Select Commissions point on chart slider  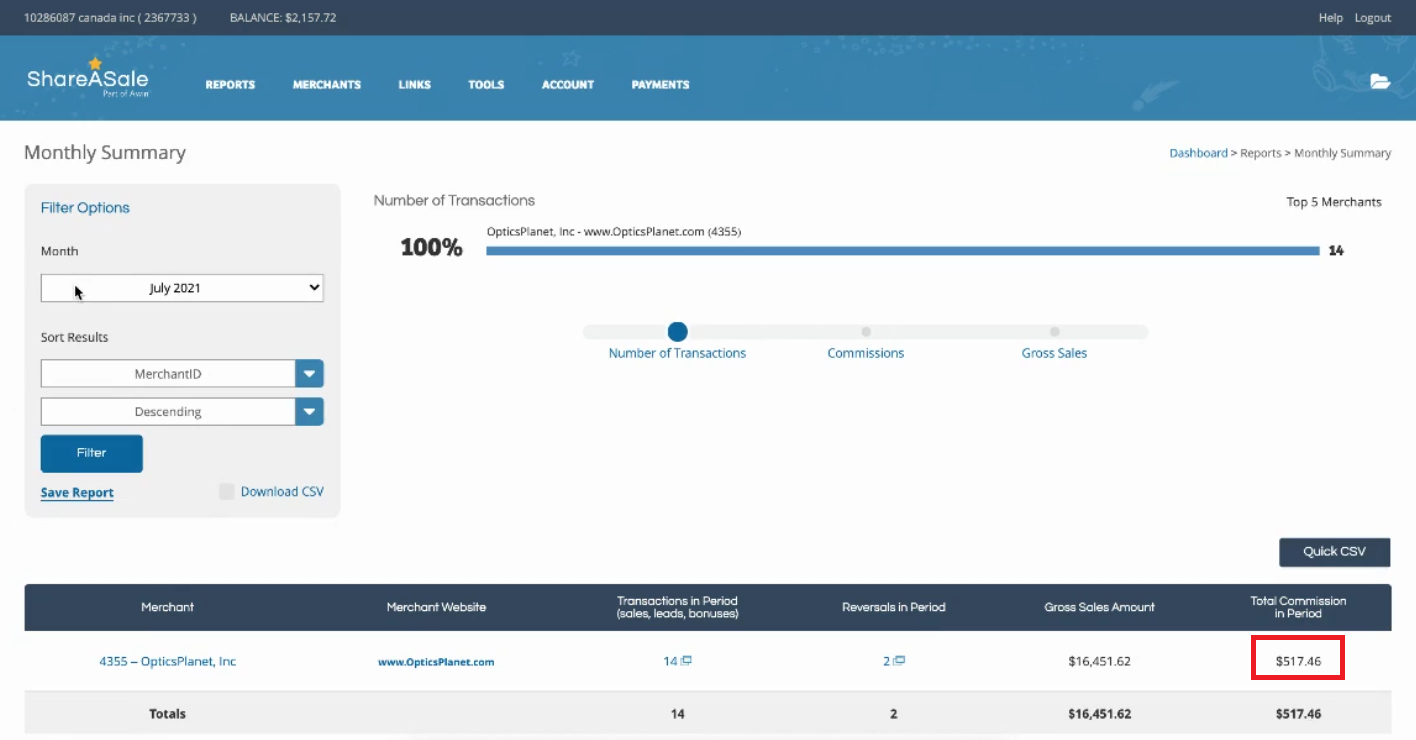[x=866, y=331]
